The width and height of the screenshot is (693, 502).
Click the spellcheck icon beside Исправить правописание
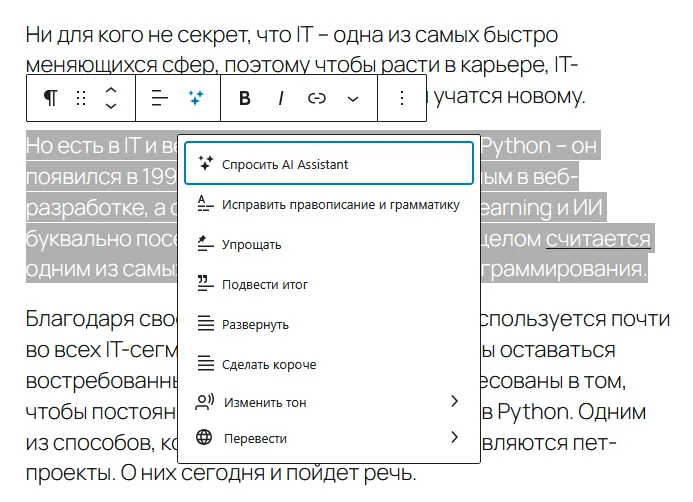coord(205,204)
